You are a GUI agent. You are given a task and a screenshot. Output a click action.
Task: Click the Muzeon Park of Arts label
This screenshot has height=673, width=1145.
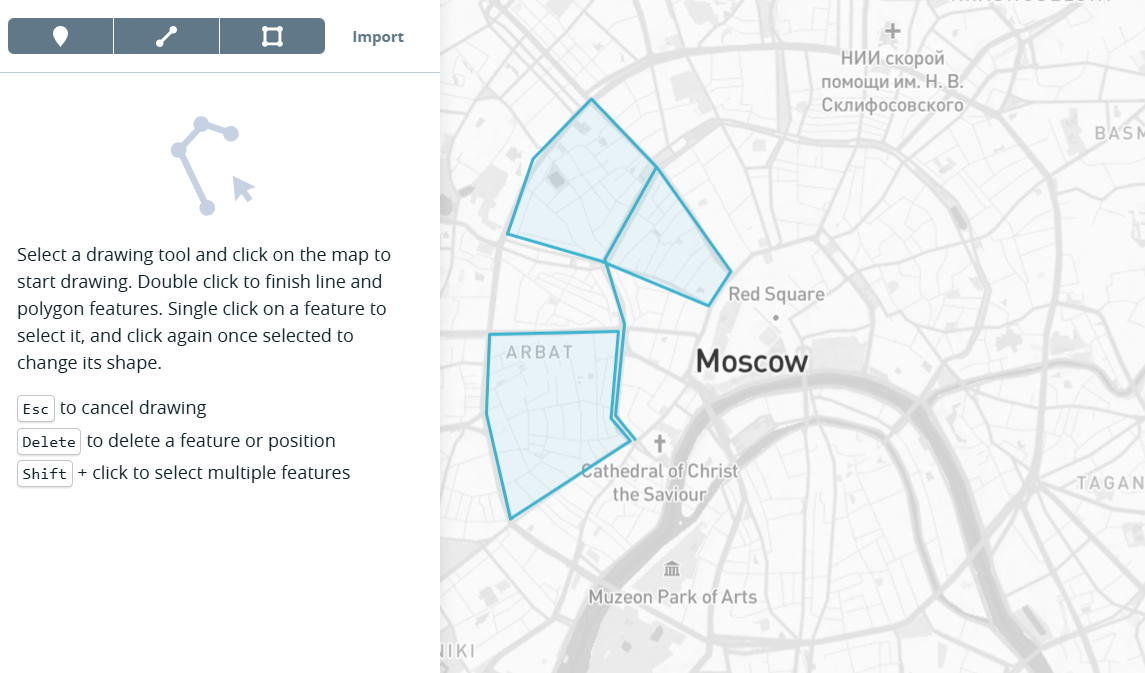coord(672,597)
